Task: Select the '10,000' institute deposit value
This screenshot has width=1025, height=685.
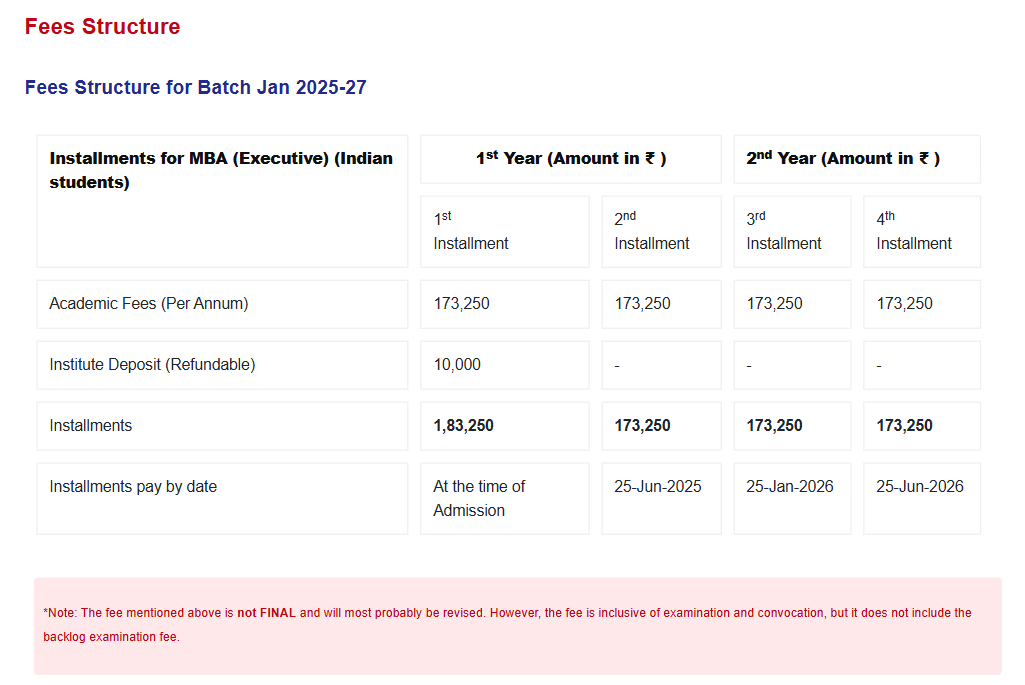Action: [457, 365]
